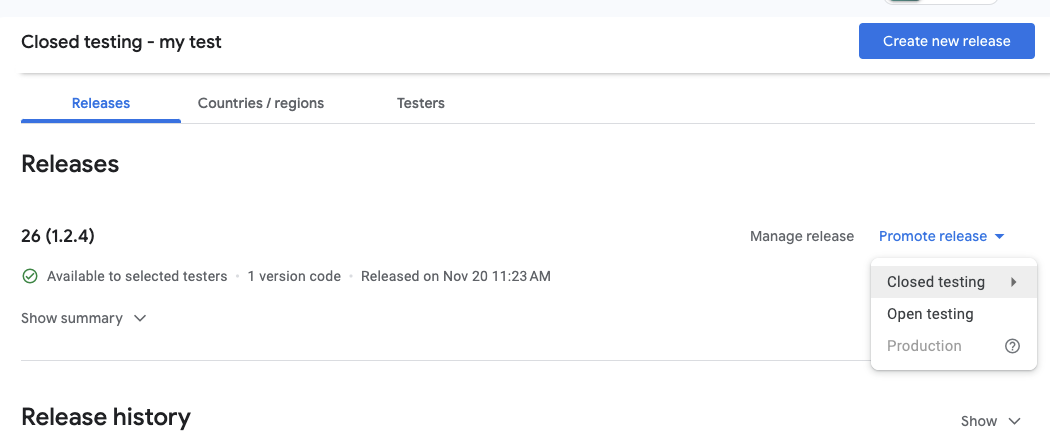This screenshot has height=439, width=1050.
Task: Click the "1 version code" text
Action: (x=294, y=276)
